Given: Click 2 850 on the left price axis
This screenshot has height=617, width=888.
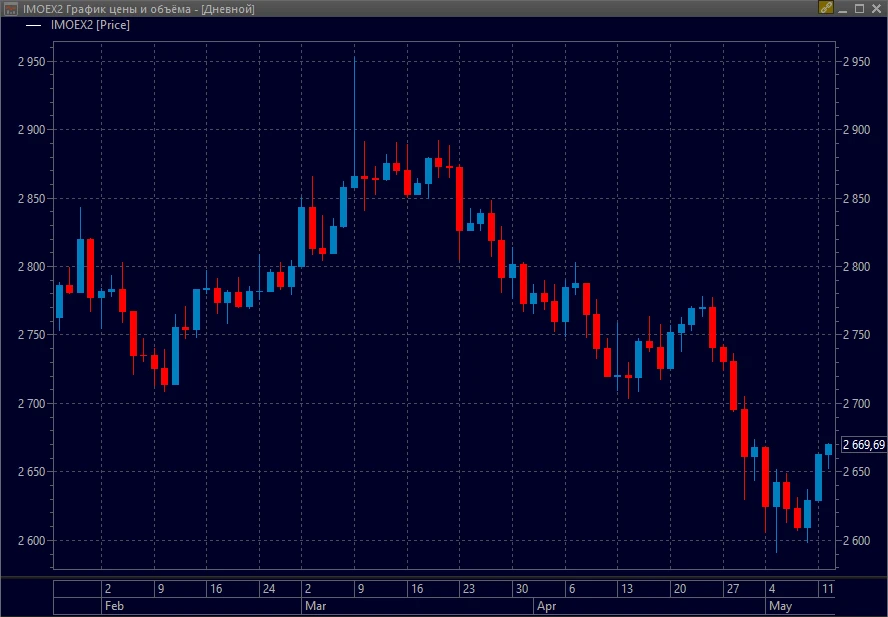Looking at the screenshot, I should click(x=32, y=199).
